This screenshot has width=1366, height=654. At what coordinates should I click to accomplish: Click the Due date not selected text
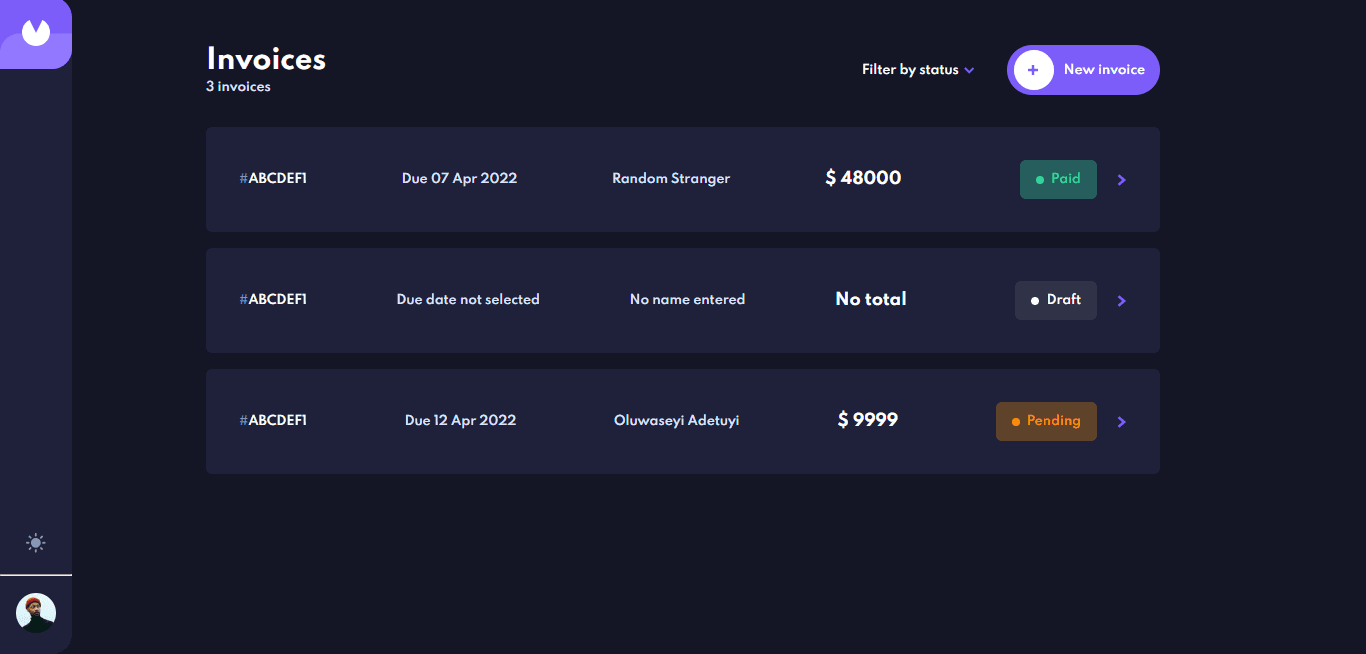click(x=468, y=299)
